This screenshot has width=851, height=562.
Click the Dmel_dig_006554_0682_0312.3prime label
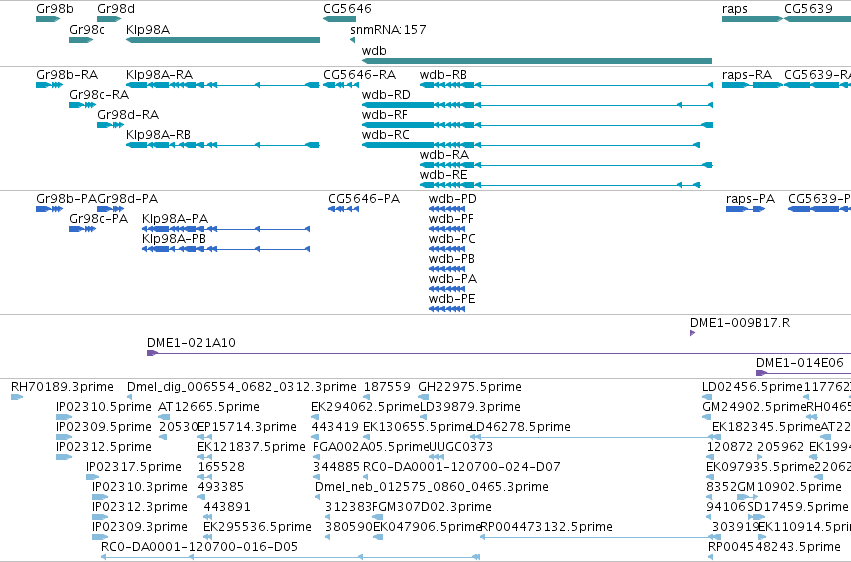(242, 387)
